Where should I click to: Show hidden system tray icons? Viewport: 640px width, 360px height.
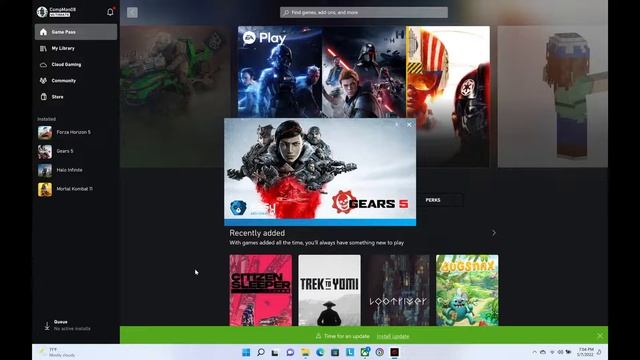[x=534, y=352]
